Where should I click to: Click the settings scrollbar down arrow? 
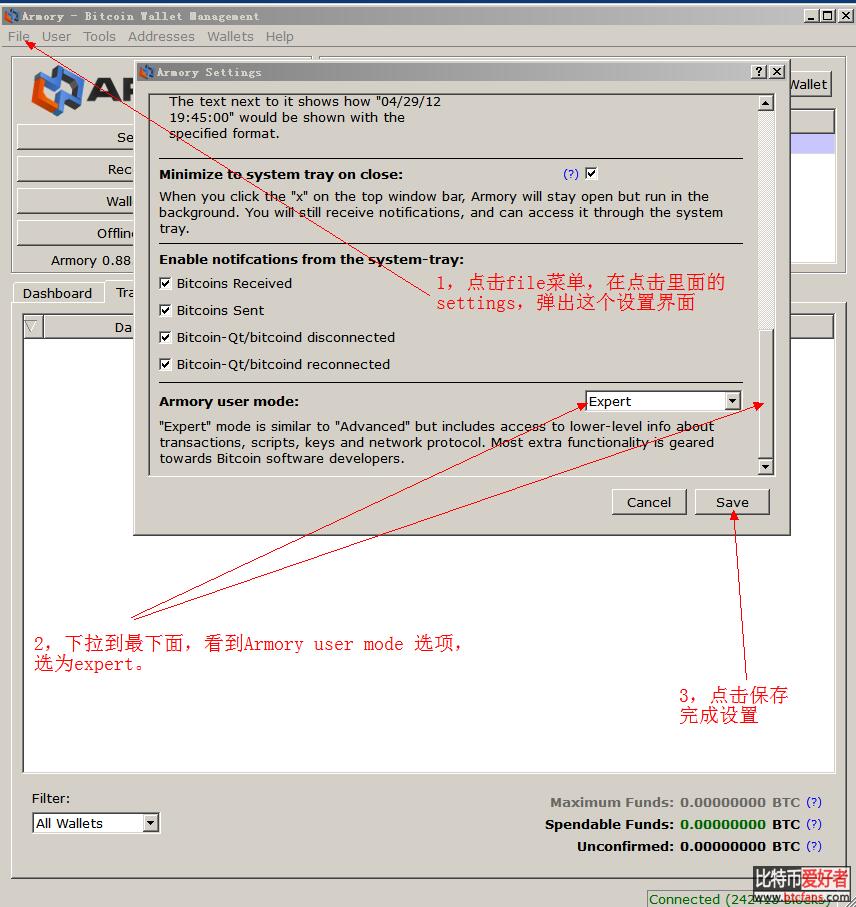pyautogui.click(x=766, y=466)
